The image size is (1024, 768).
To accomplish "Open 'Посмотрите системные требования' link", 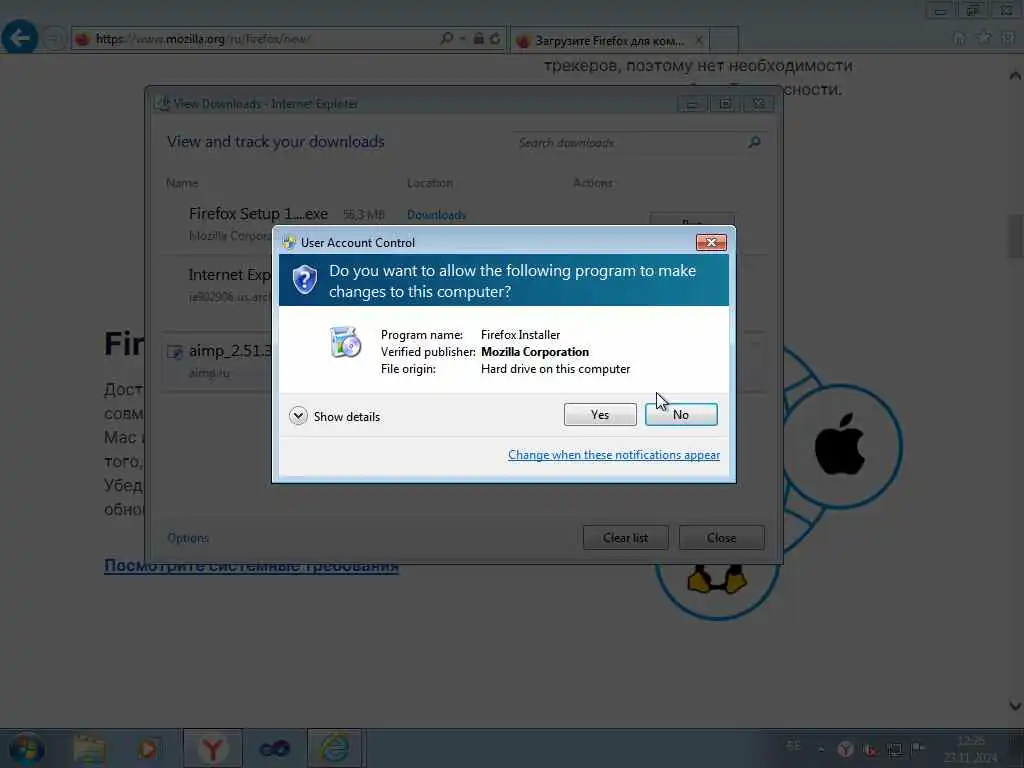I will [x=251, y=566].
